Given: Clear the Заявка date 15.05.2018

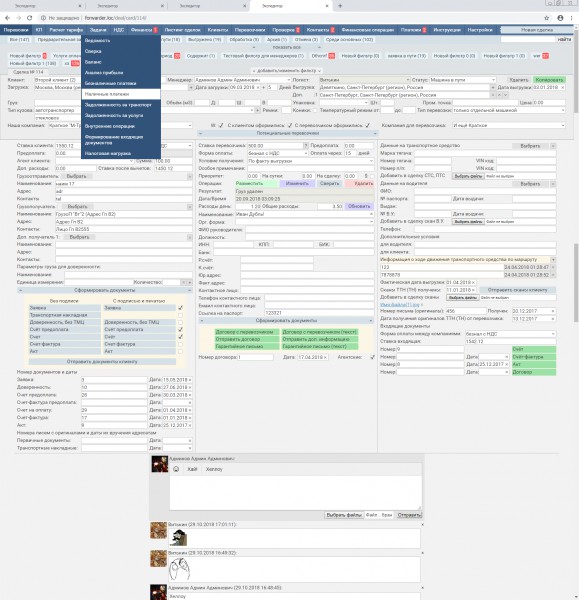Looking at the screenshot, I should coord(190,380).
